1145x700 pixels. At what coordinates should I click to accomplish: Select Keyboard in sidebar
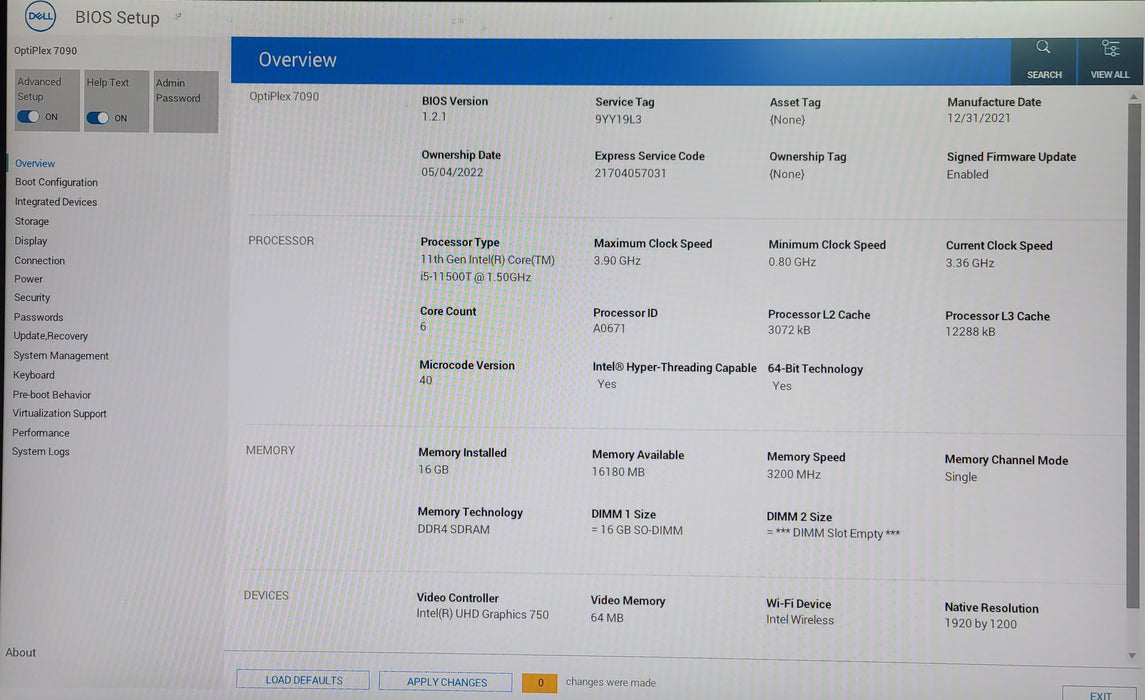pos(34,375)
